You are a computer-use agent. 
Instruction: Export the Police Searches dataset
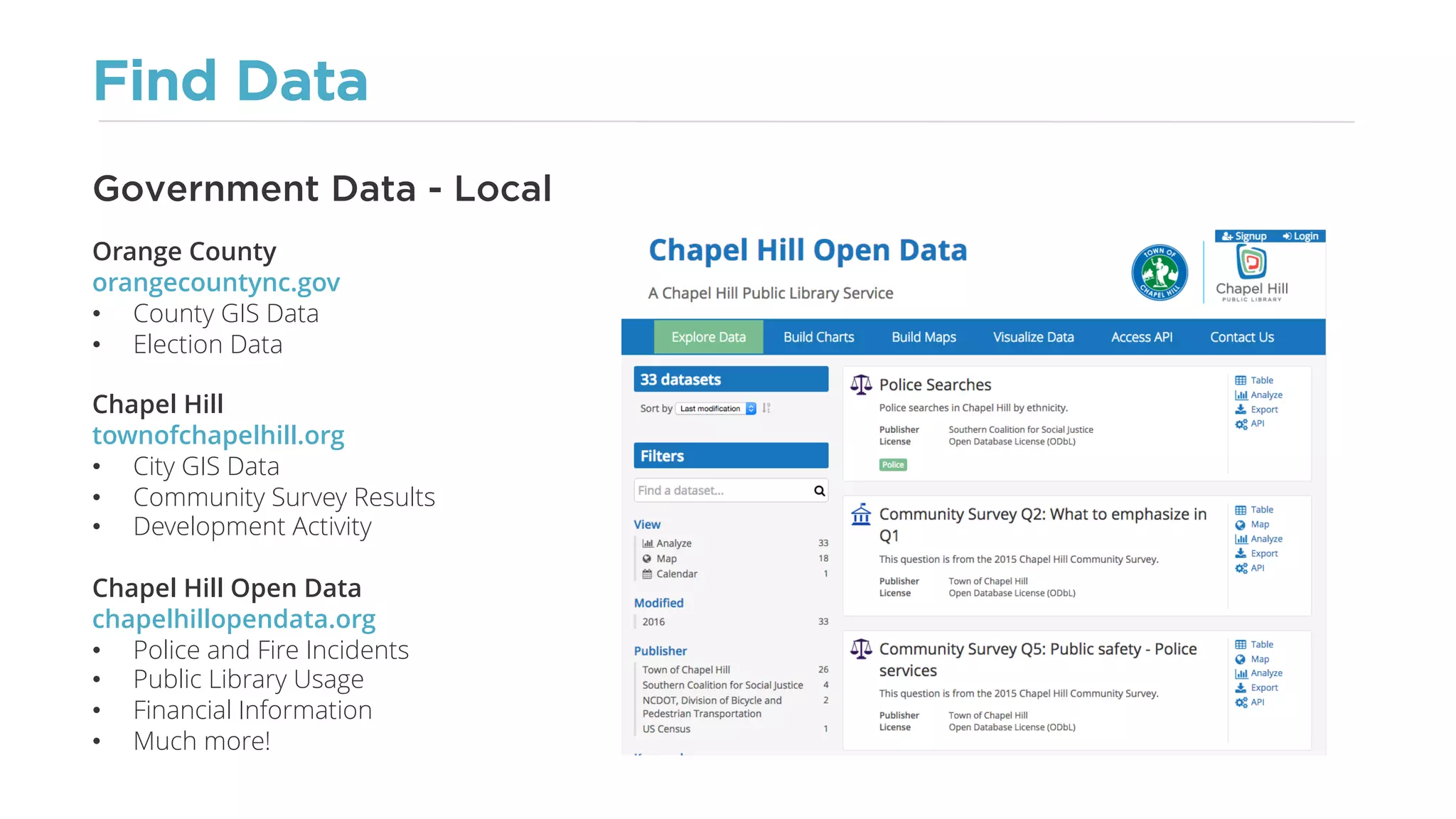tap(1256, 409)
